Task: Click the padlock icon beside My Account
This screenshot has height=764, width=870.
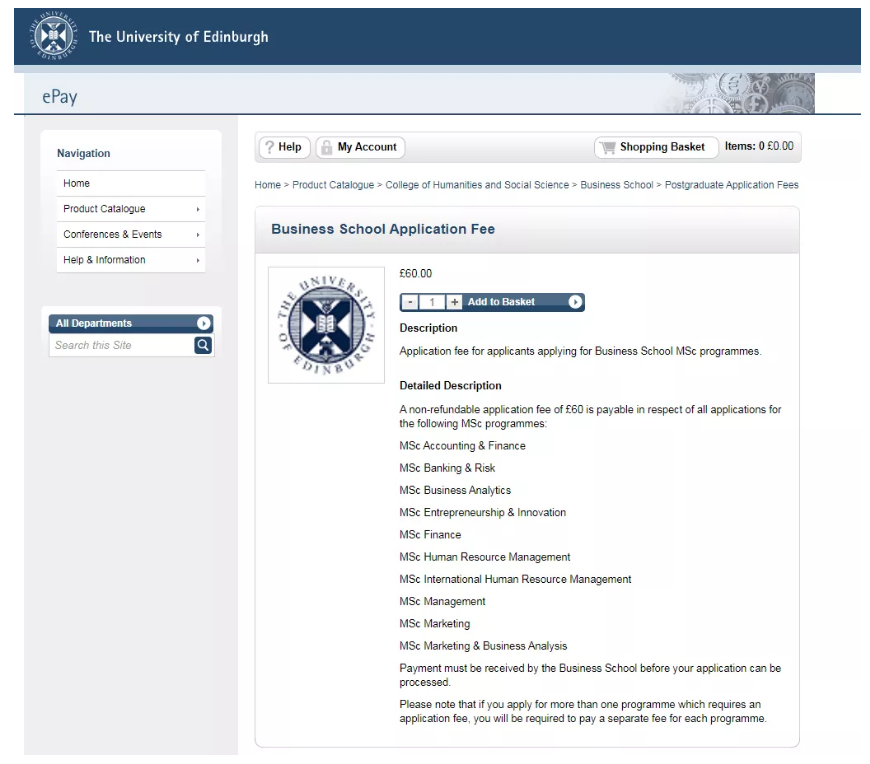Action: 327,147
